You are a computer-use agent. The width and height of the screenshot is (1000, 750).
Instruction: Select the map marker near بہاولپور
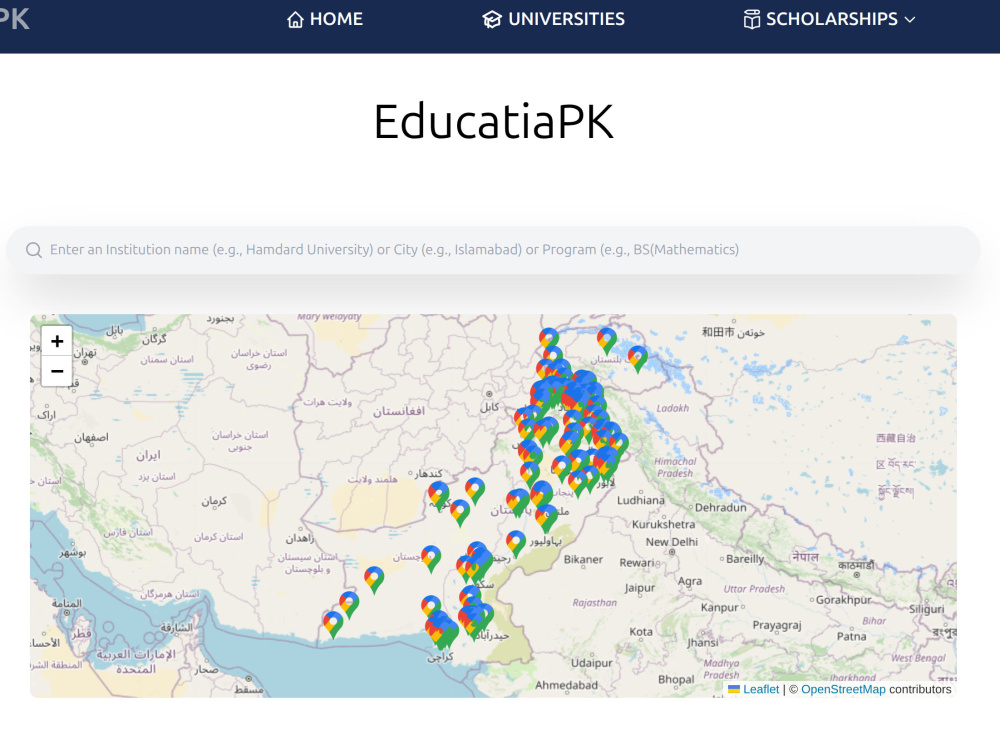coord(516,544)
